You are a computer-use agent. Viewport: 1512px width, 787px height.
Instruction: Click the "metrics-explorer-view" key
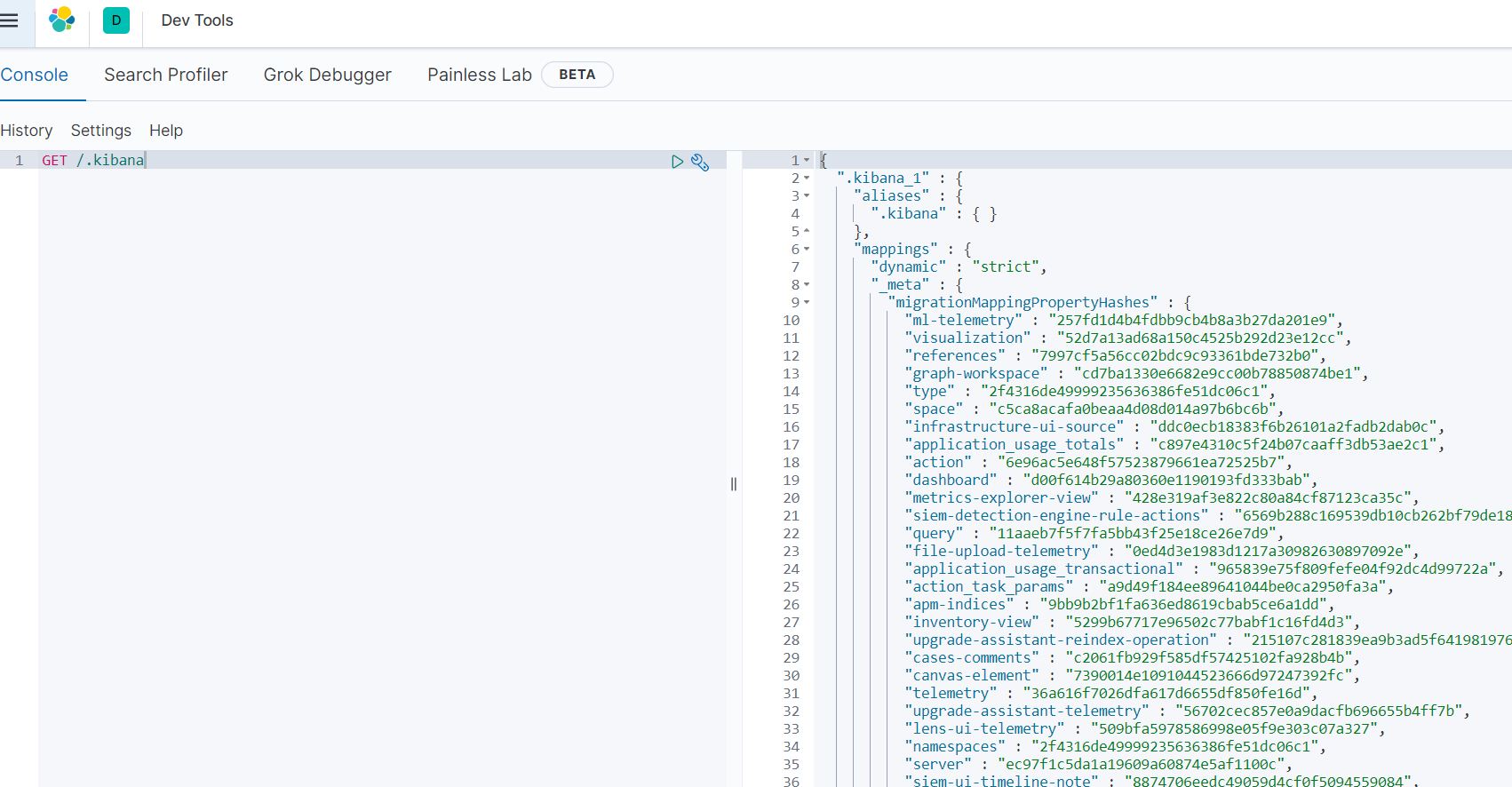coord(1002,497)
